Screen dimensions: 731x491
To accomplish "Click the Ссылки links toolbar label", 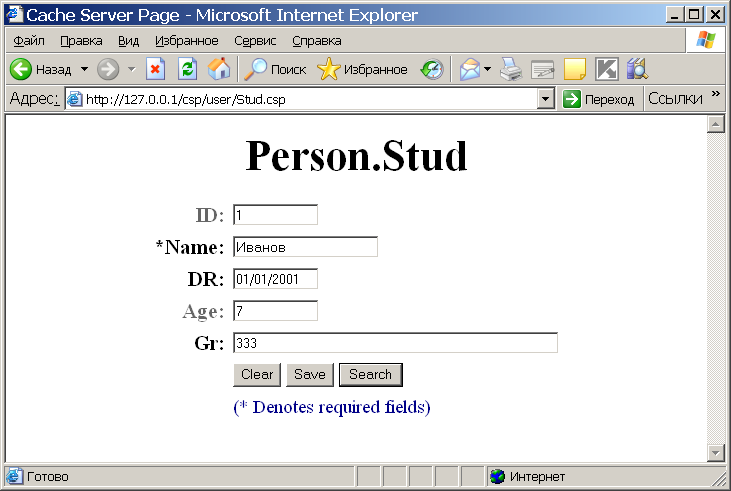I will (675, 98).
